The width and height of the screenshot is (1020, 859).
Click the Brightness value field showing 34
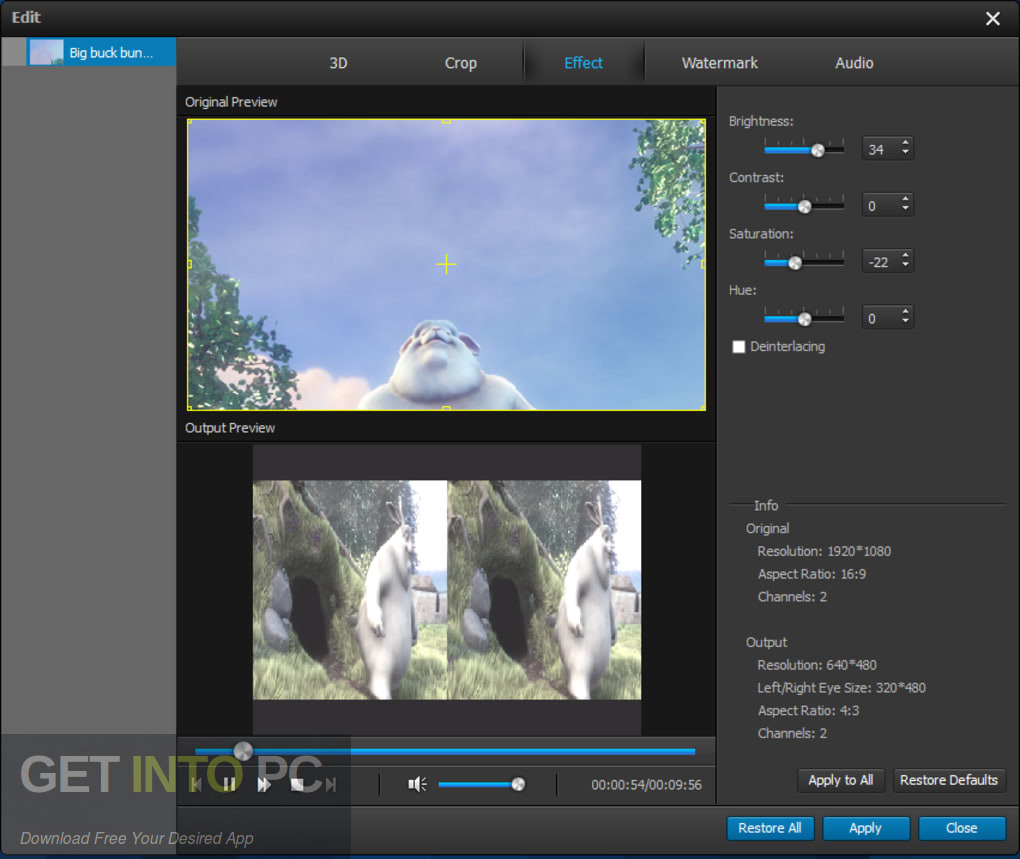click(x=880, y=149)
